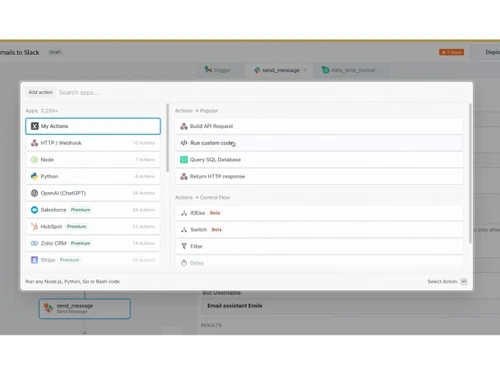Image resolution: width=500 pixels, height=375 pixels.
Task: Click the Return HTTP response icon
Action: tap(184, 176)
